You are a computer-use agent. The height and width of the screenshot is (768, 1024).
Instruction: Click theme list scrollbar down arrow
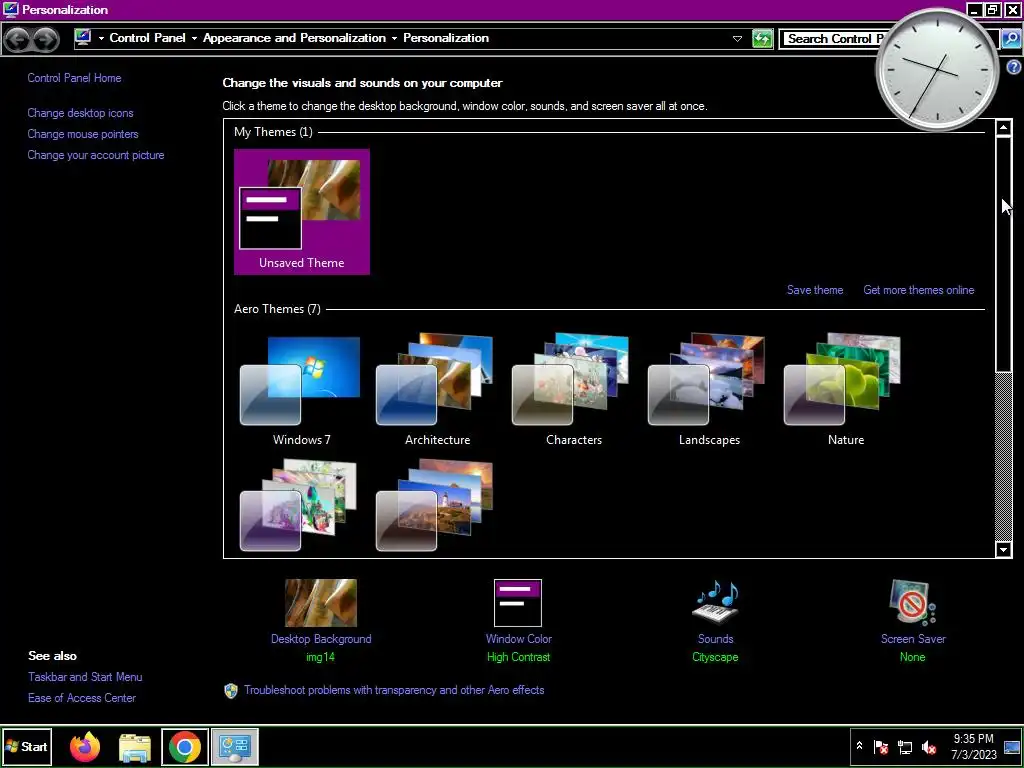click(1004, 549)
